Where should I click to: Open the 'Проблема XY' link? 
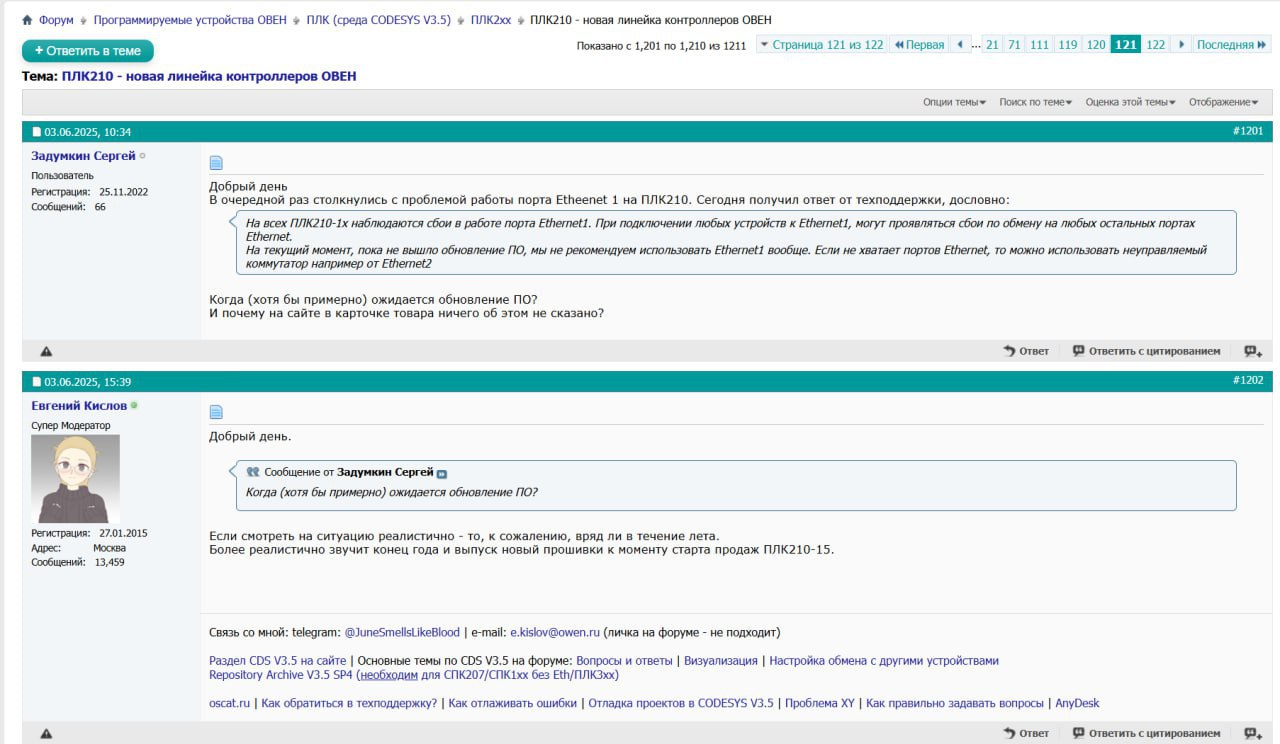[x=820, y=703]
